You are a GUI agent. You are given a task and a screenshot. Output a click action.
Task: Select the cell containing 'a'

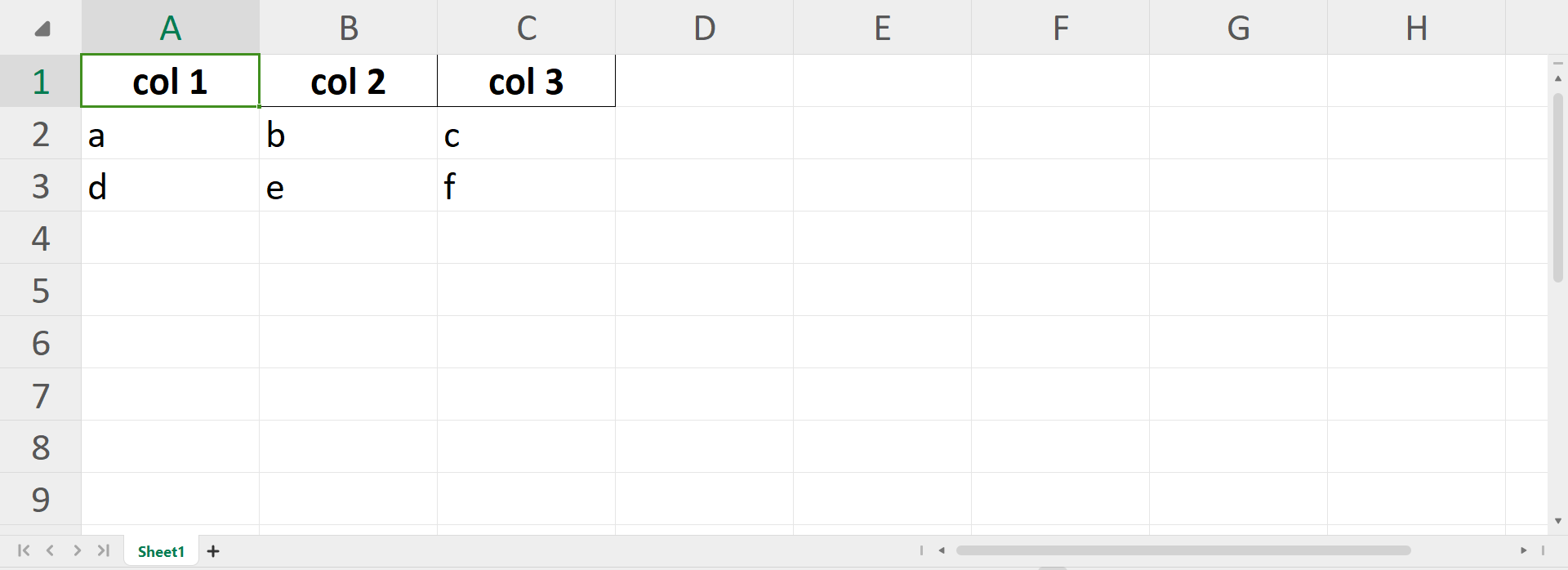pos(170,133)
